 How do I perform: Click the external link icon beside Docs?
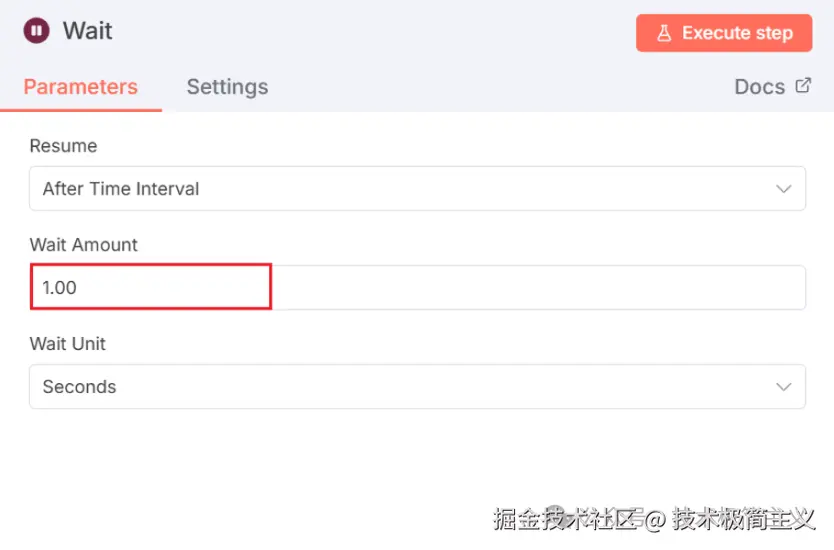[x=803, y=86]
